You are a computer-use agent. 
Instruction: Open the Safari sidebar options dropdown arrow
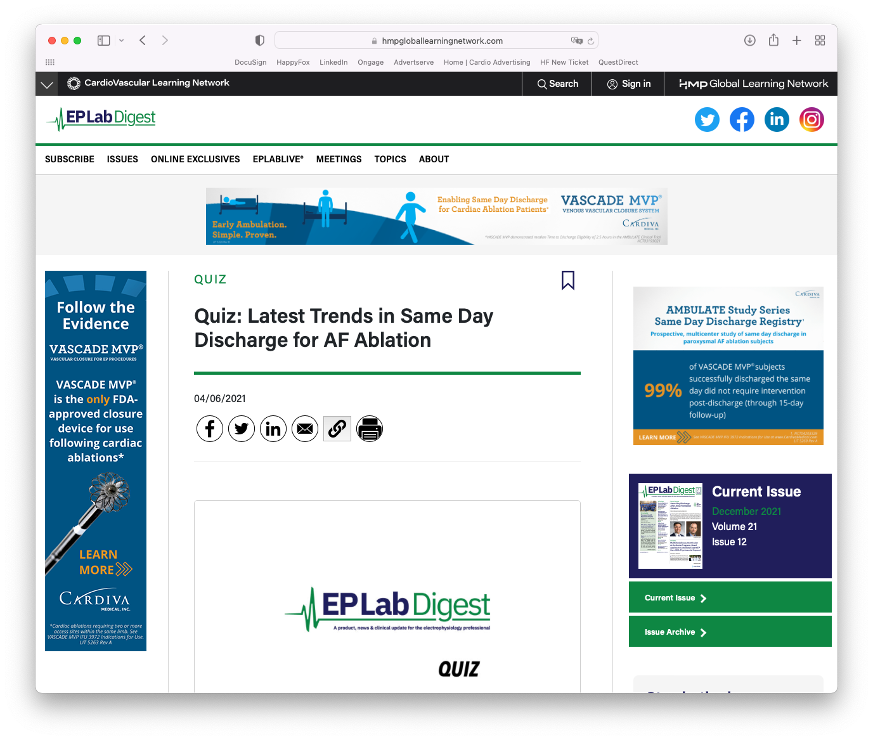[121, 41]
